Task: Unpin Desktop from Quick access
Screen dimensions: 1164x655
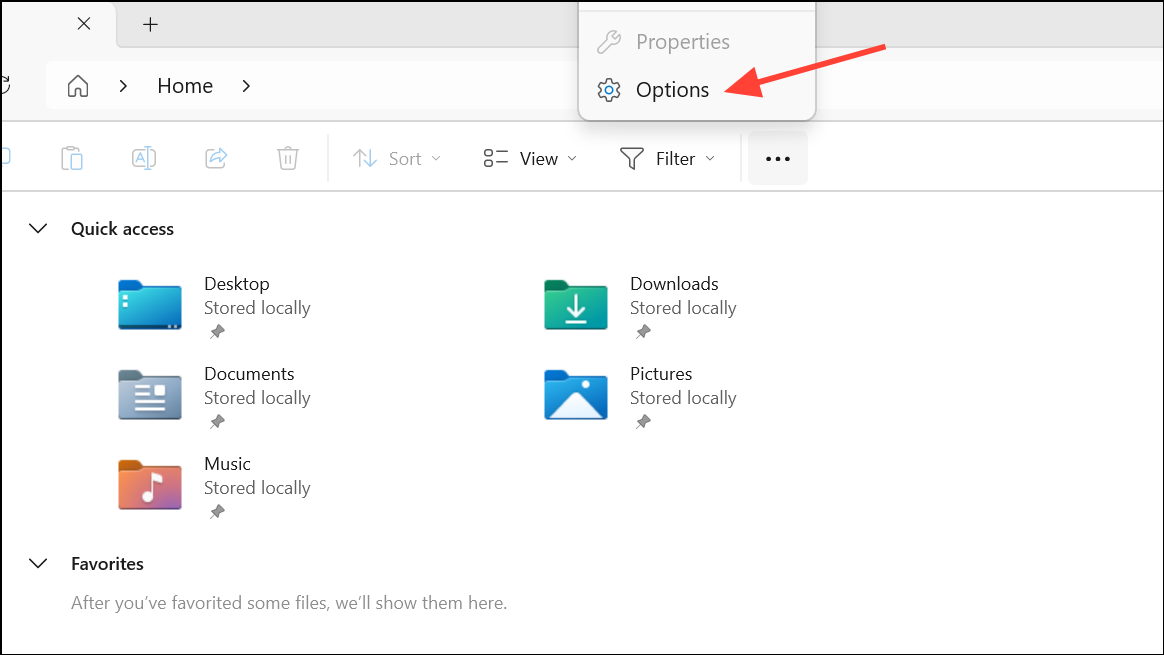Action: 216,331
